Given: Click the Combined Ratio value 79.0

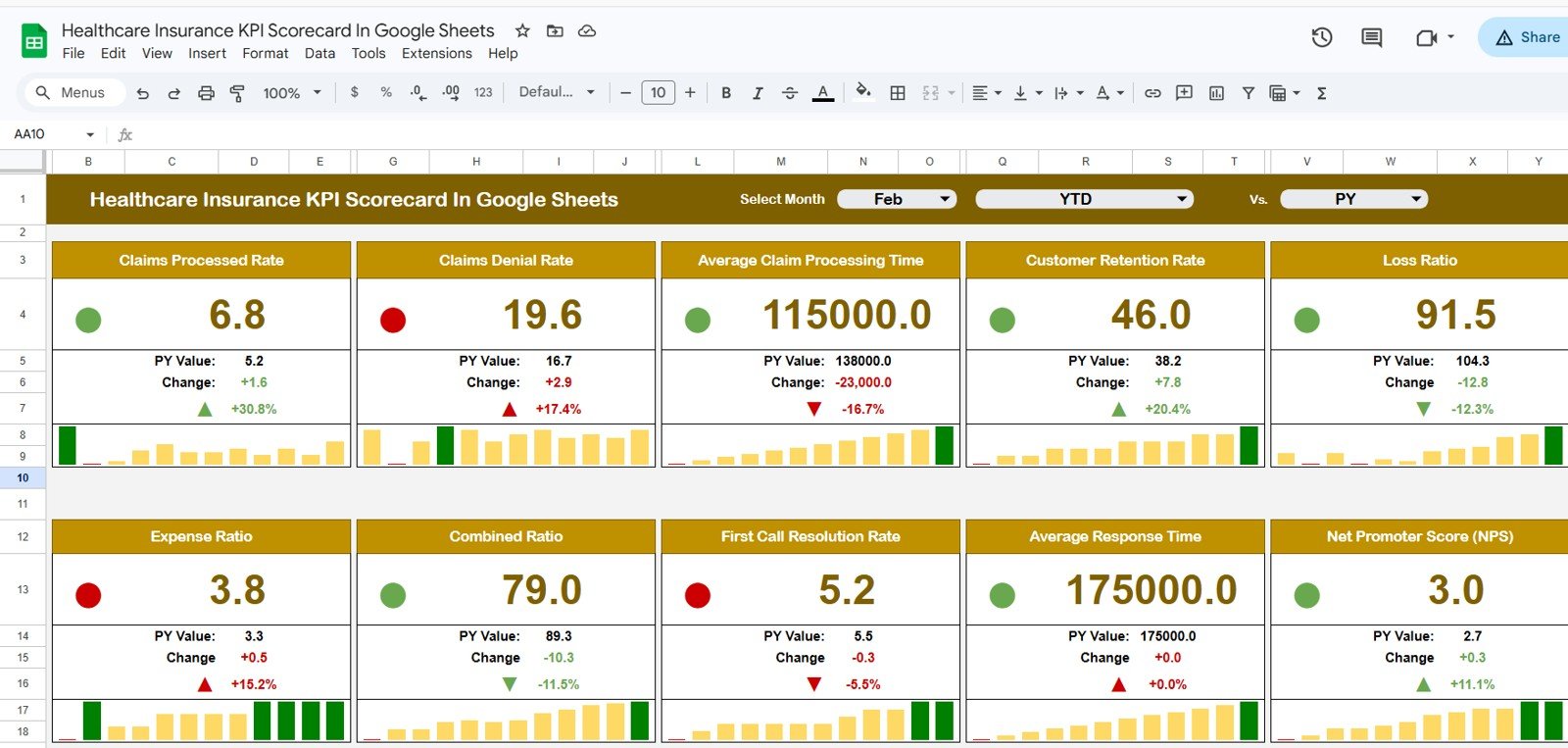Looking at the screenshot, I should [542, 590].
